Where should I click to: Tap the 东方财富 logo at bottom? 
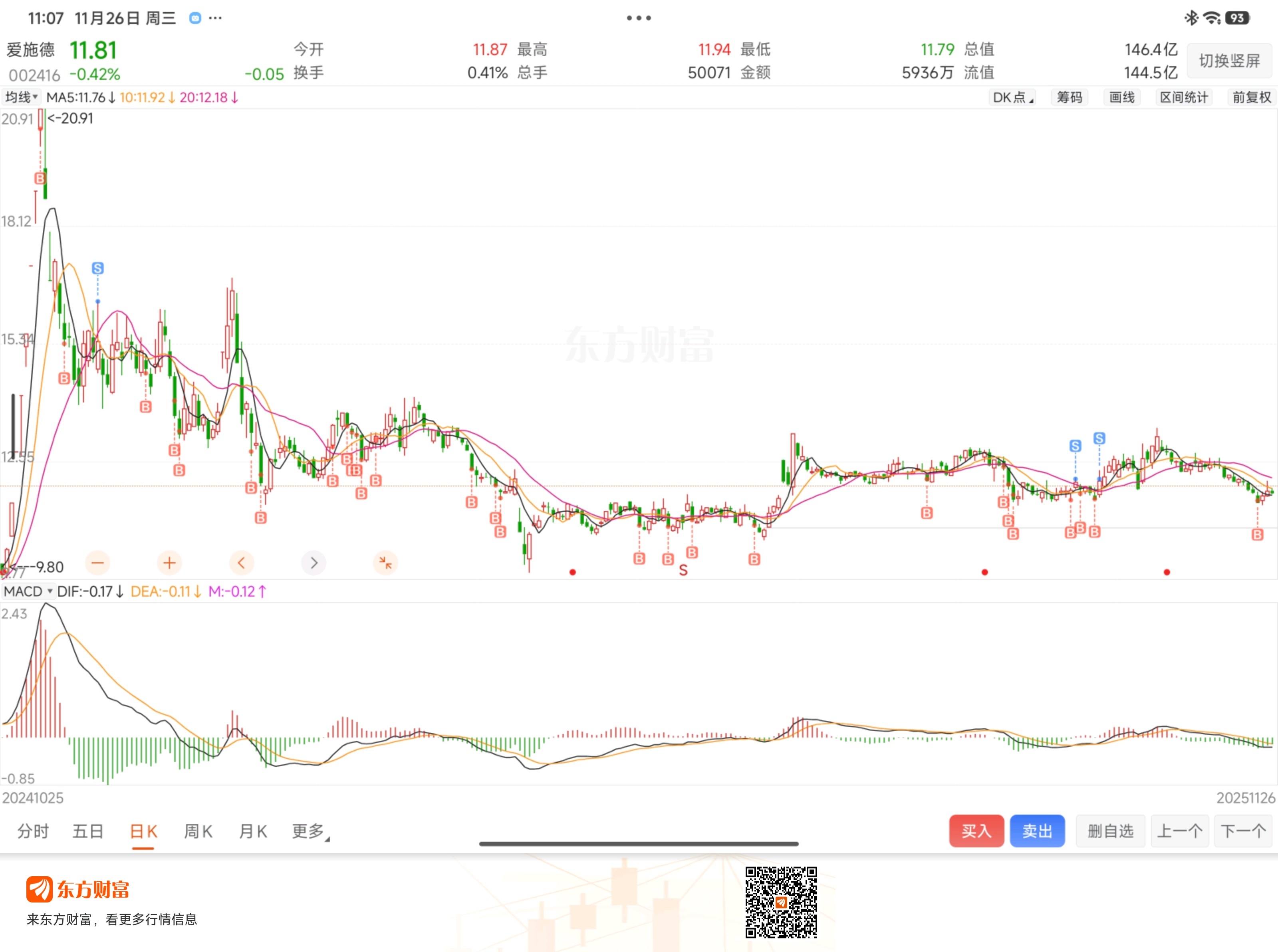click(77, 889)
